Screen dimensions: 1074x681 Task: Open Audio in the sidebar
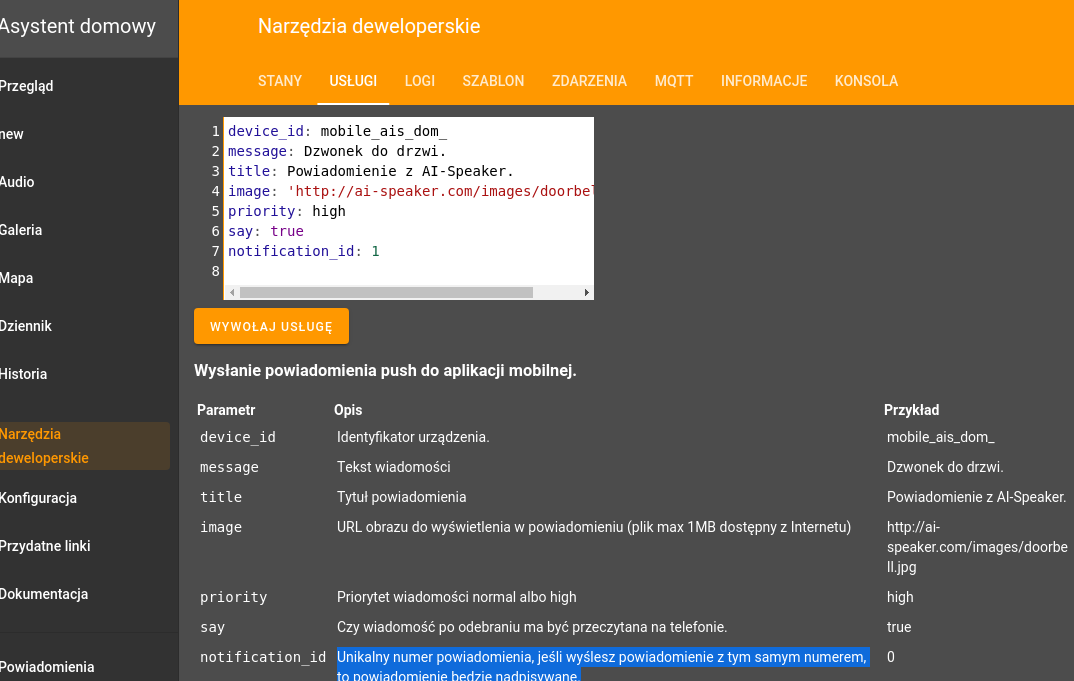[x=17, y=182]
